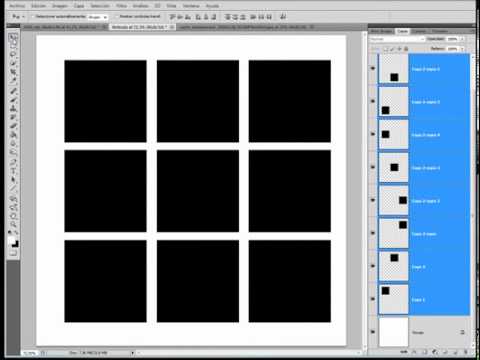
Task: Reset default foreground and background colors
Action: pyautogui.click(x=11, y=232)
